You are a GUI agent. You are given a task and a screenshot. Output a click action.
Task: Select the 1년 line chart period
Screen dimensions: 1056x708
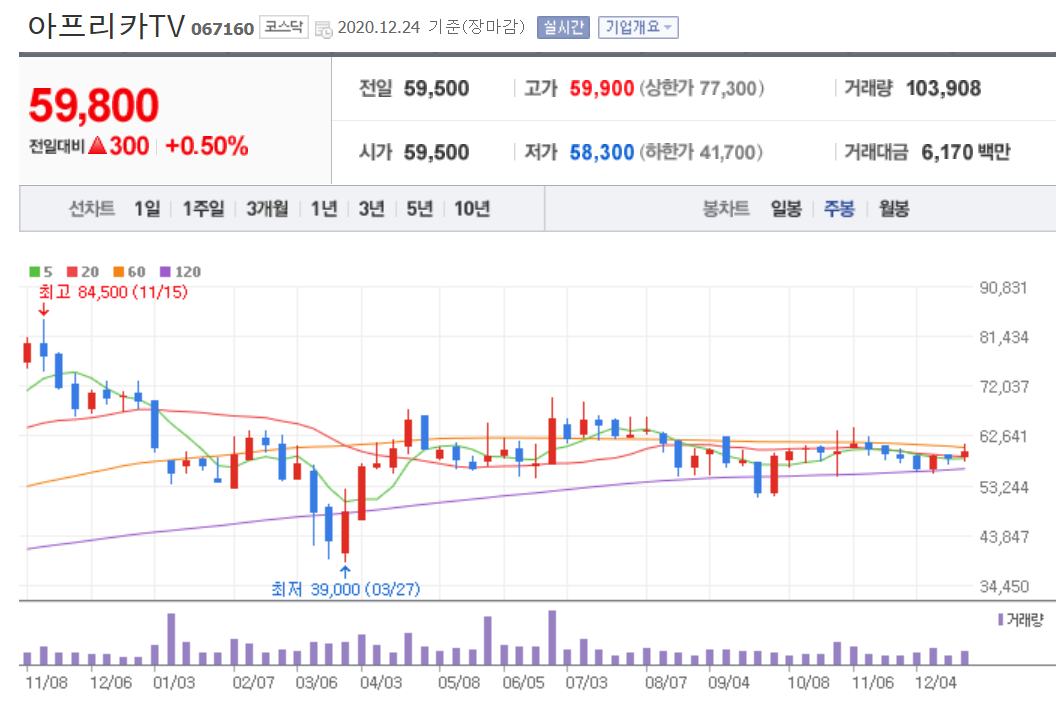click(323, 209)
